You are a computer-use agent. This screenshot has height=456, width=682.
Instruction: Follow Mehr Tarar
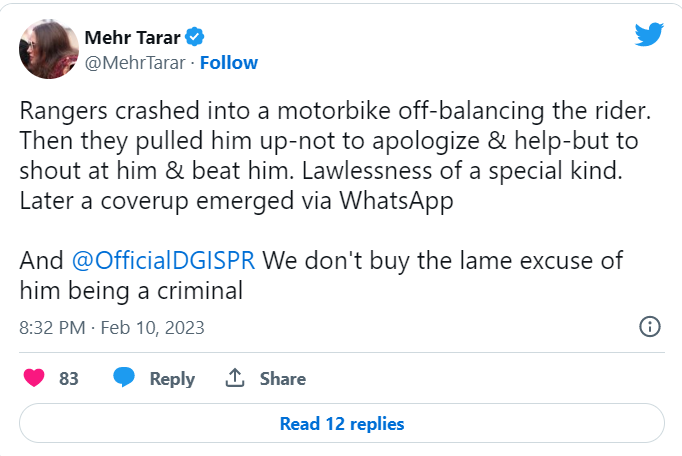pyautogui.click(x=229, y=63)
